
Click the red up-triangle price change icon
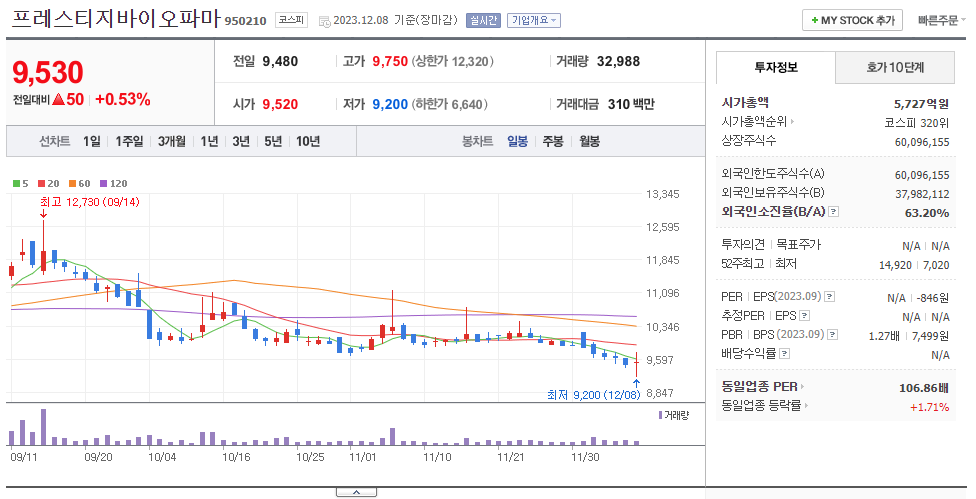tap(59, 99)
